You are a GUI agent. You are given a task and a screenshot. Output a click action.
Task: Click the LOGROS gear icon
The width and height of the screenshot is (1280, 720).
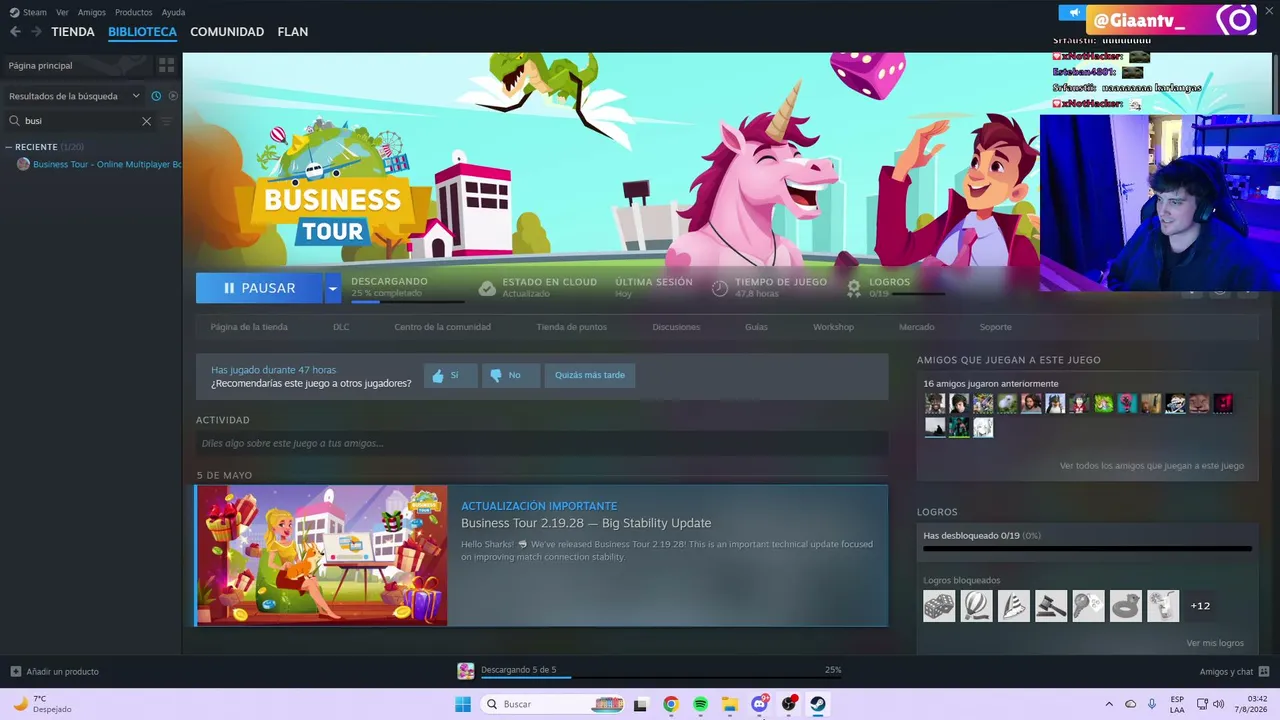(854, 288)
